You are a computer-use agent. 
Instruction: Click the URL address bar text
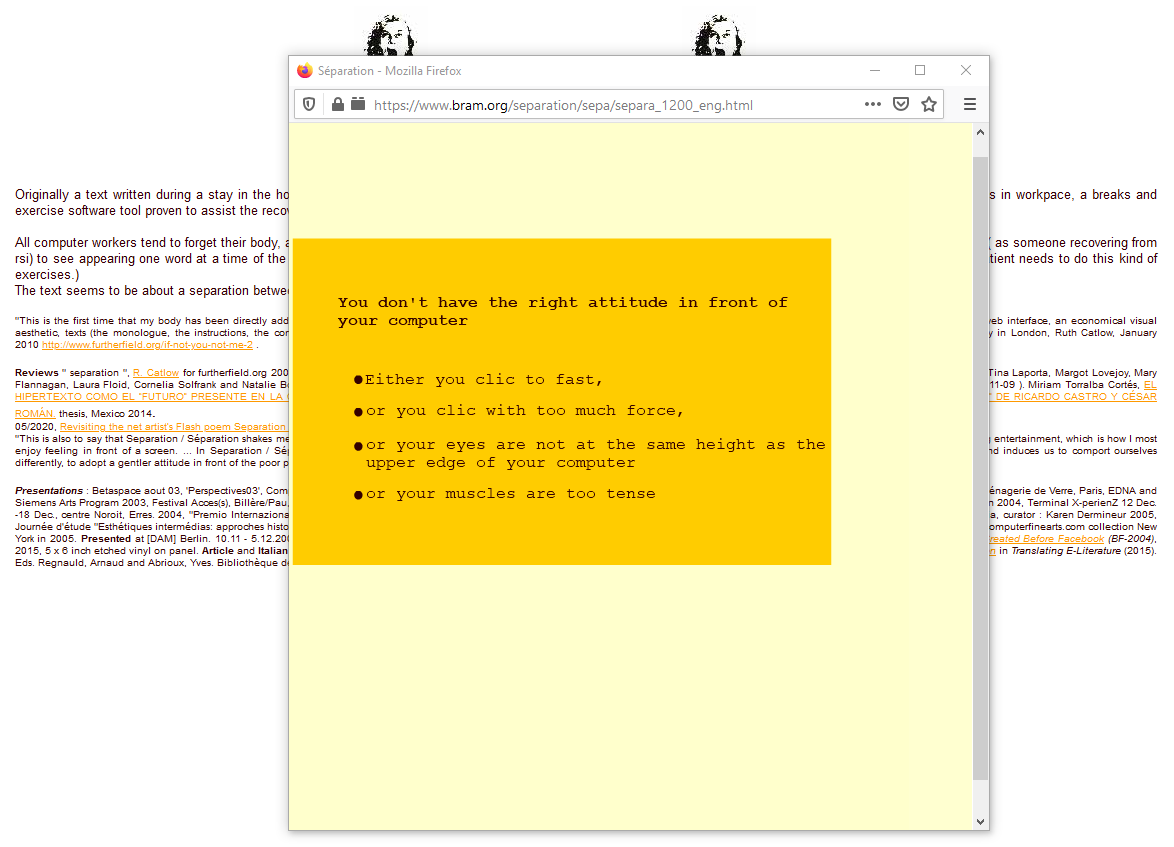(563, 105)
